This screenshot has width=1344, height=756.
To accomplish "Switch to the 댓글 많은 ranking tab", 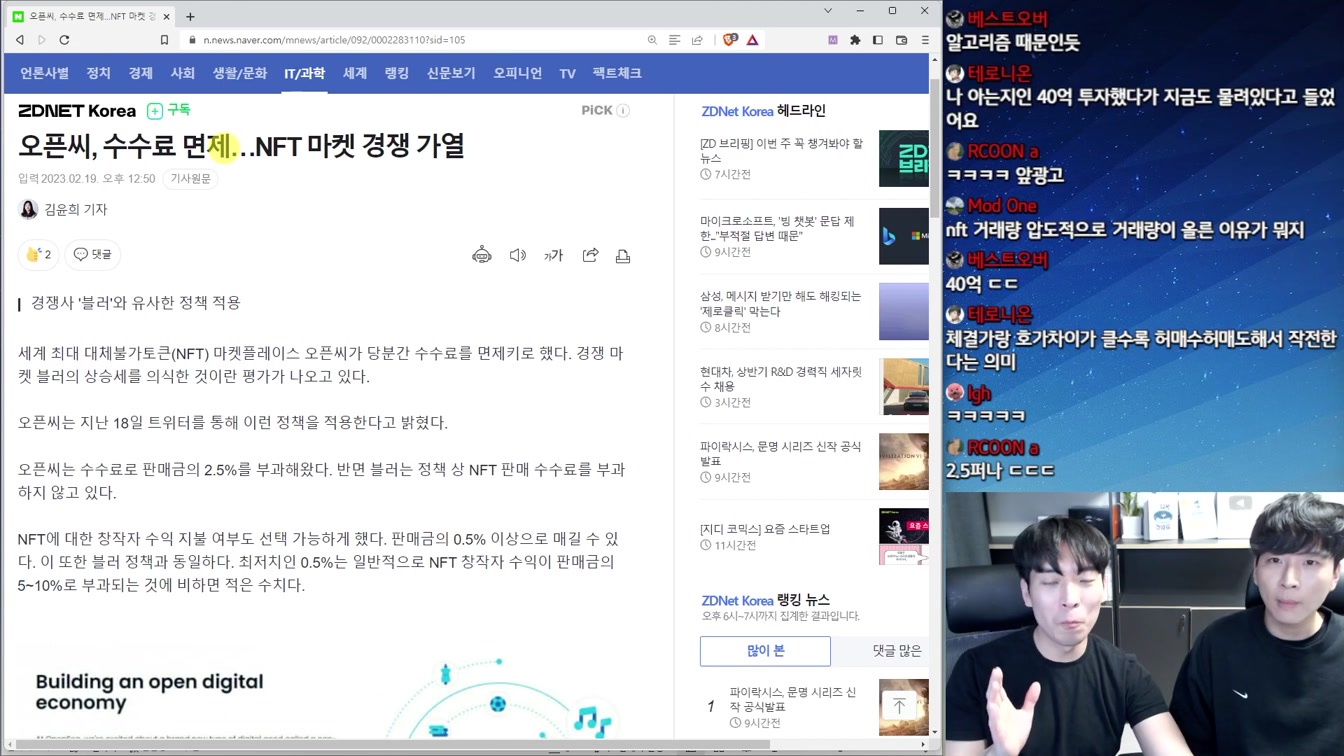I will point(896,651).
